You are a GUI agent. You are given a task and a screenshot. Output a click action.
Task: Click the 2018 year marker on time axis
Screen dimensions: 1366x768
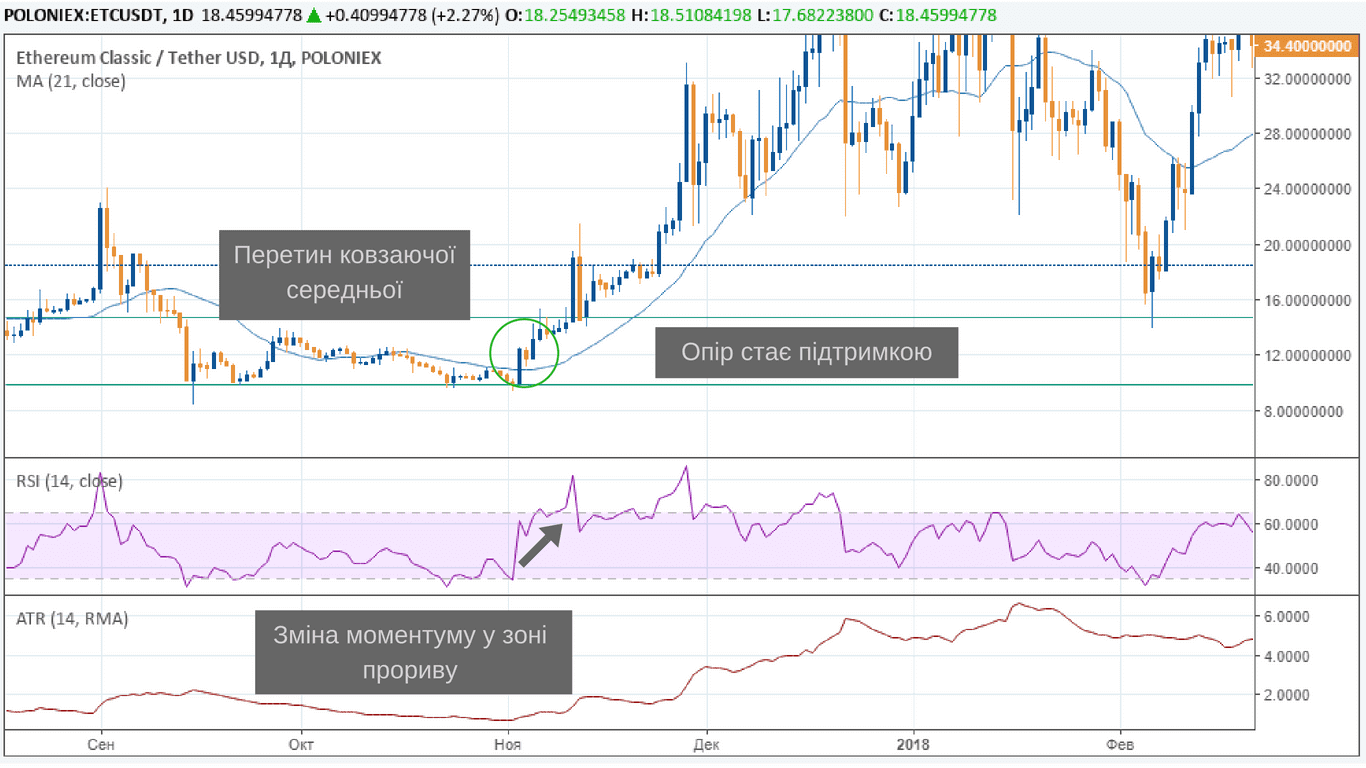(x=913, y=744)
